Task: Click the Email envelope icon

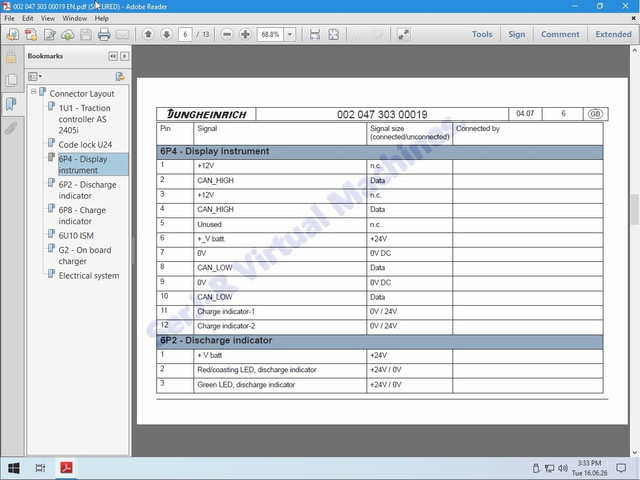Action: (122, 34)
